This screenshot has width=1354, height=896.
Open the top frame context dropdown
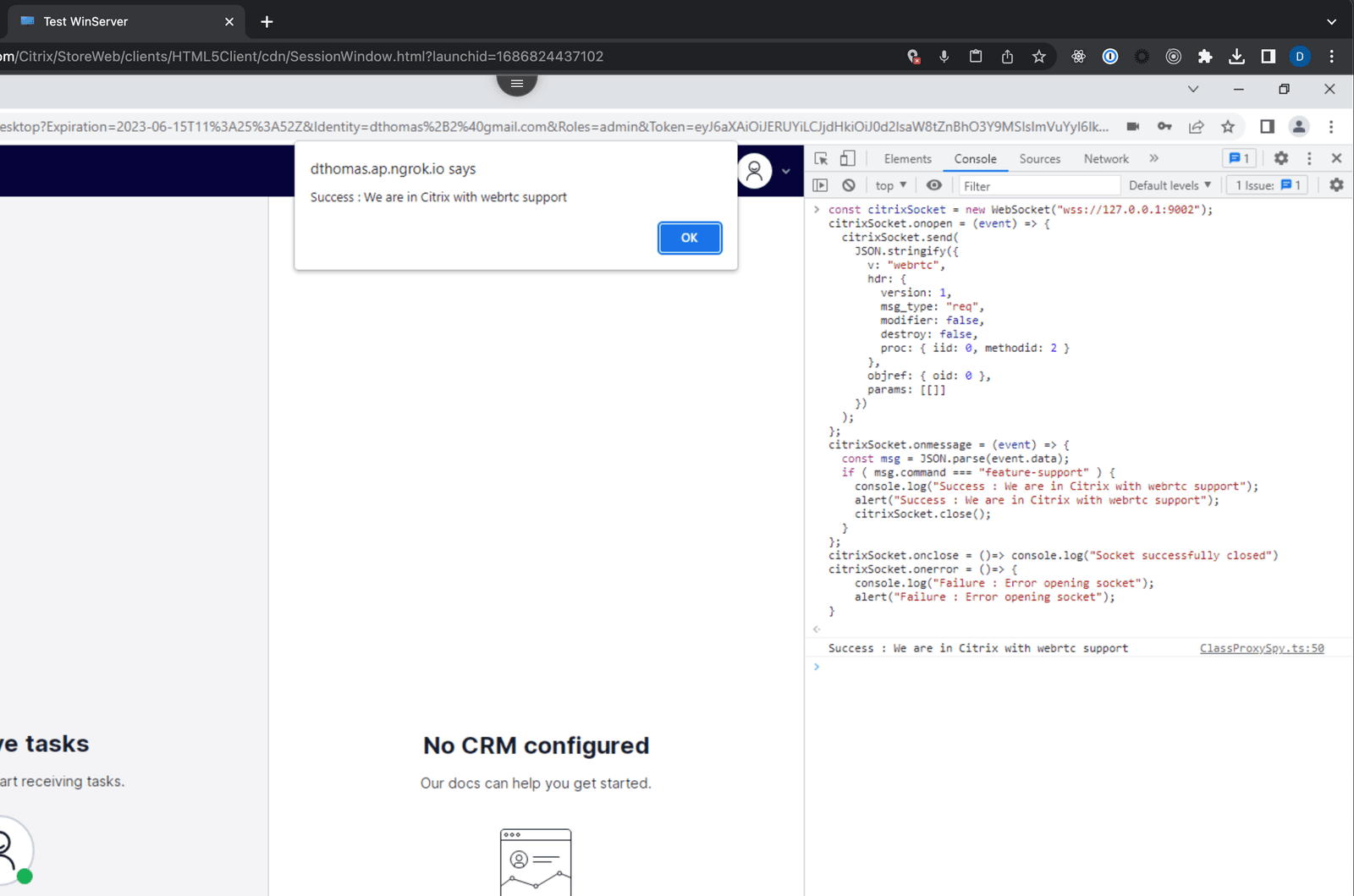[889, 184]
